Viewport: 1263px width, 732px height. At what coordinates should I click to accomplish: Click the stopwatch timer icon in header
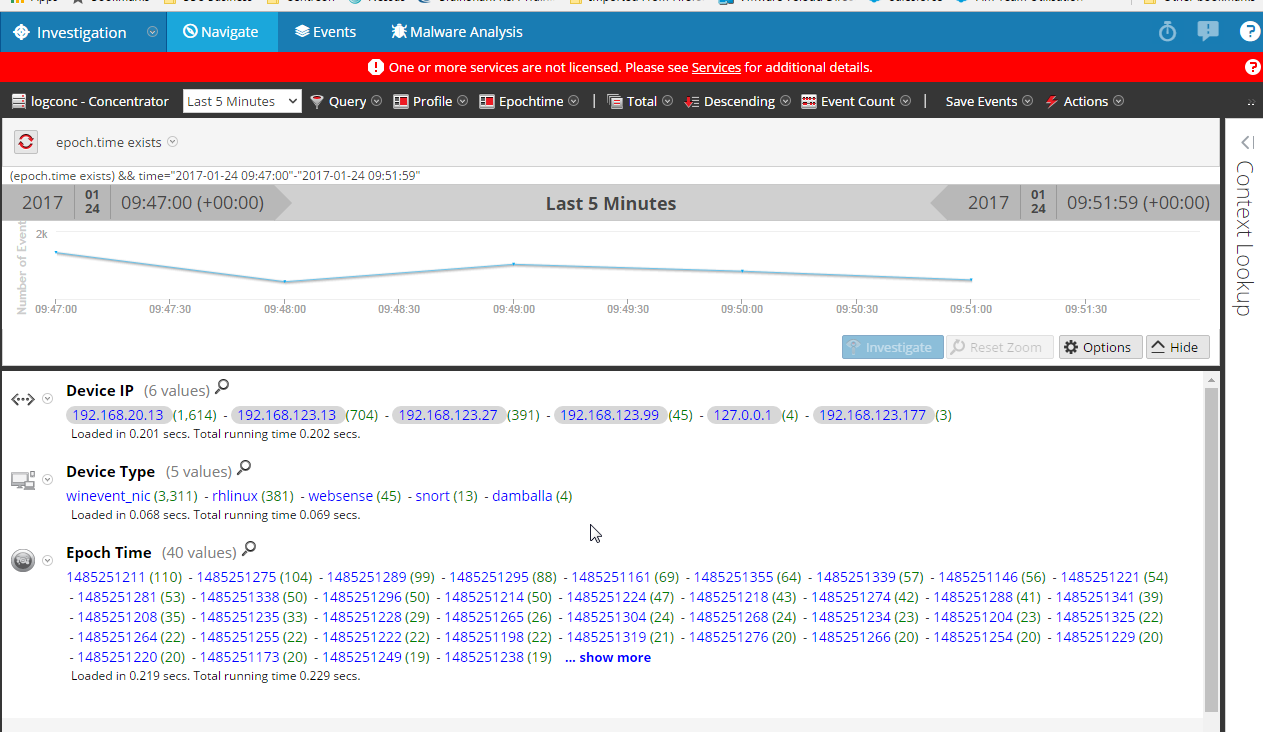(1167, 32)
